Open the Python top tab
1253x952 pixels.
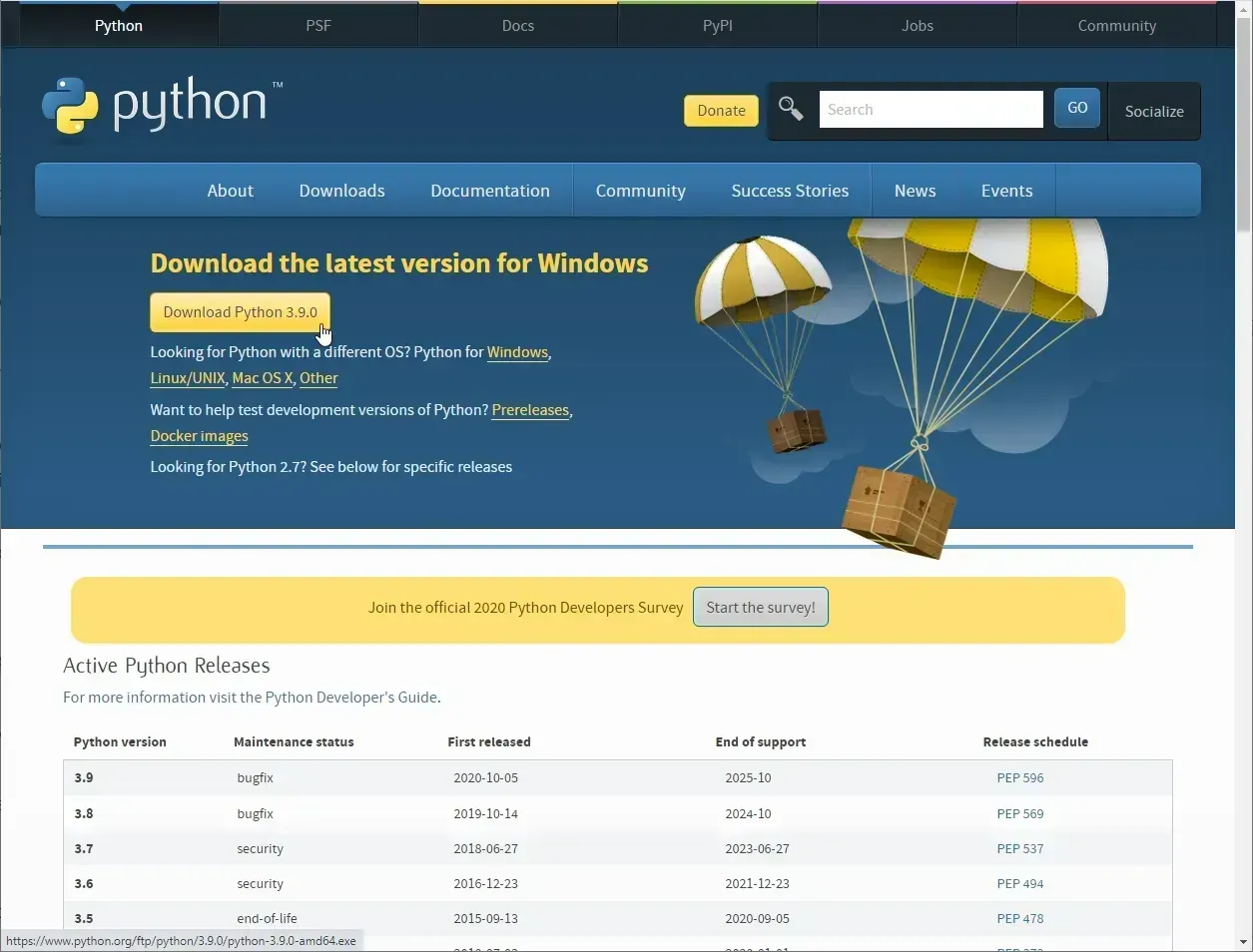[119, 26]
